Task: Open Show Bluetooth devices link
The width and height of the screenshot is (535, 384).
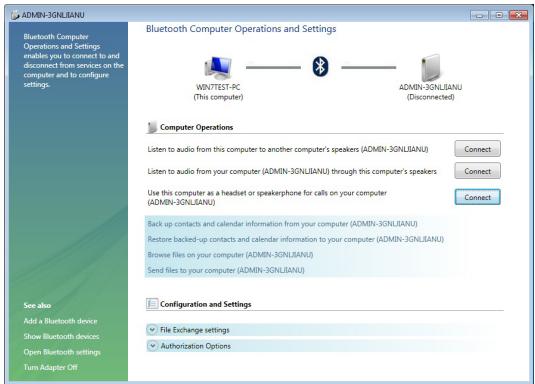Action: point(61,336)
